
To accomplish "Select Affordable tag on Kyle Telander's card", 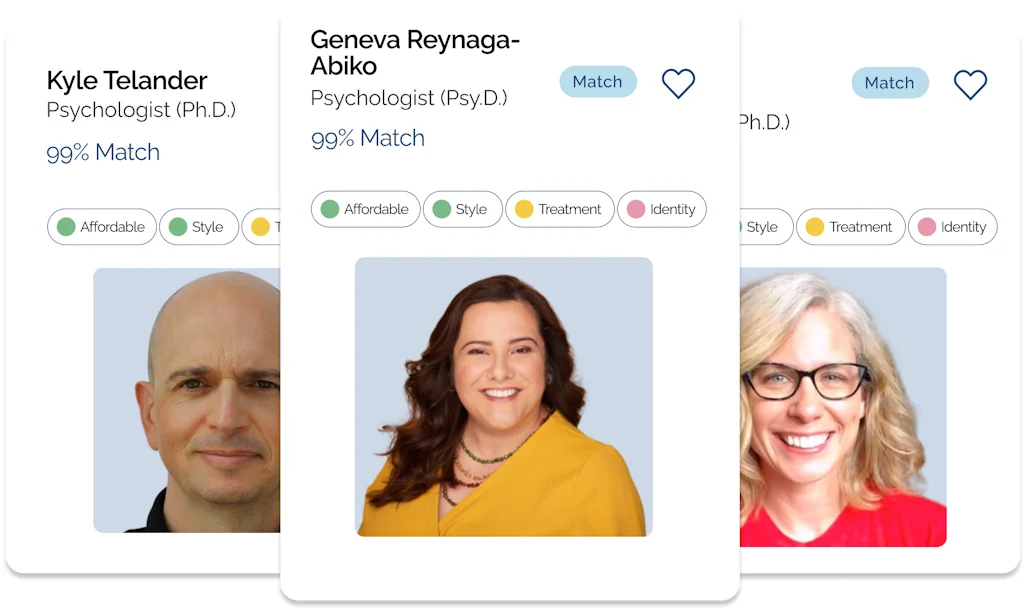I will click(x=102, y=227).
